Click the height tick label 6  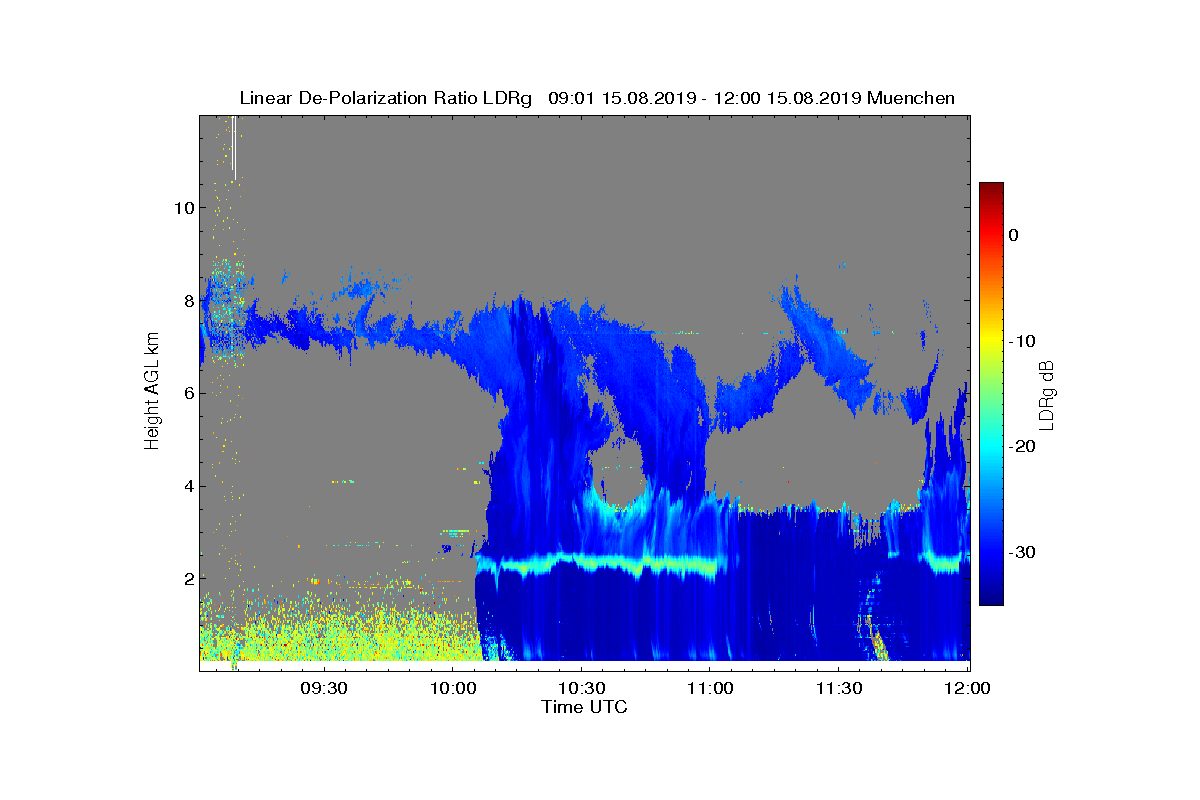(187, 393)
